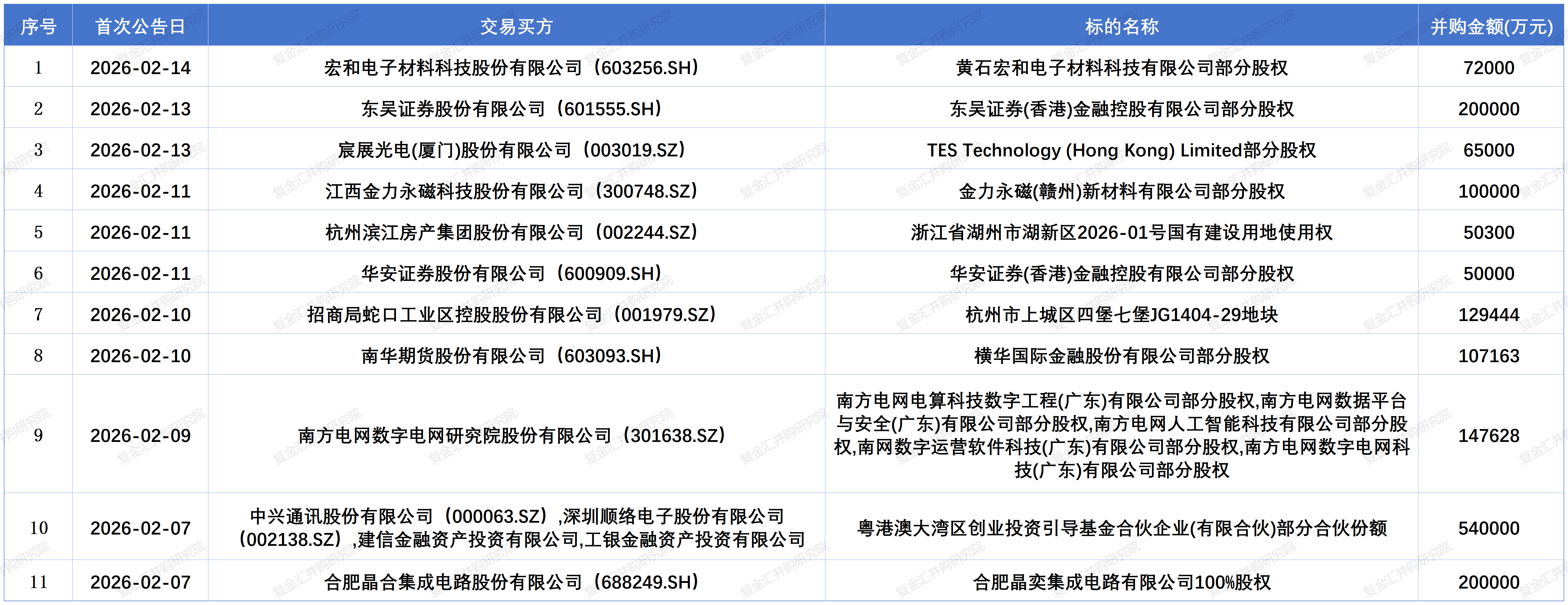Screen dimensions: 1568x605
Task: Select the 宏和电子材料科技股份有限公司 buyer cell
Action: [511, 68]
